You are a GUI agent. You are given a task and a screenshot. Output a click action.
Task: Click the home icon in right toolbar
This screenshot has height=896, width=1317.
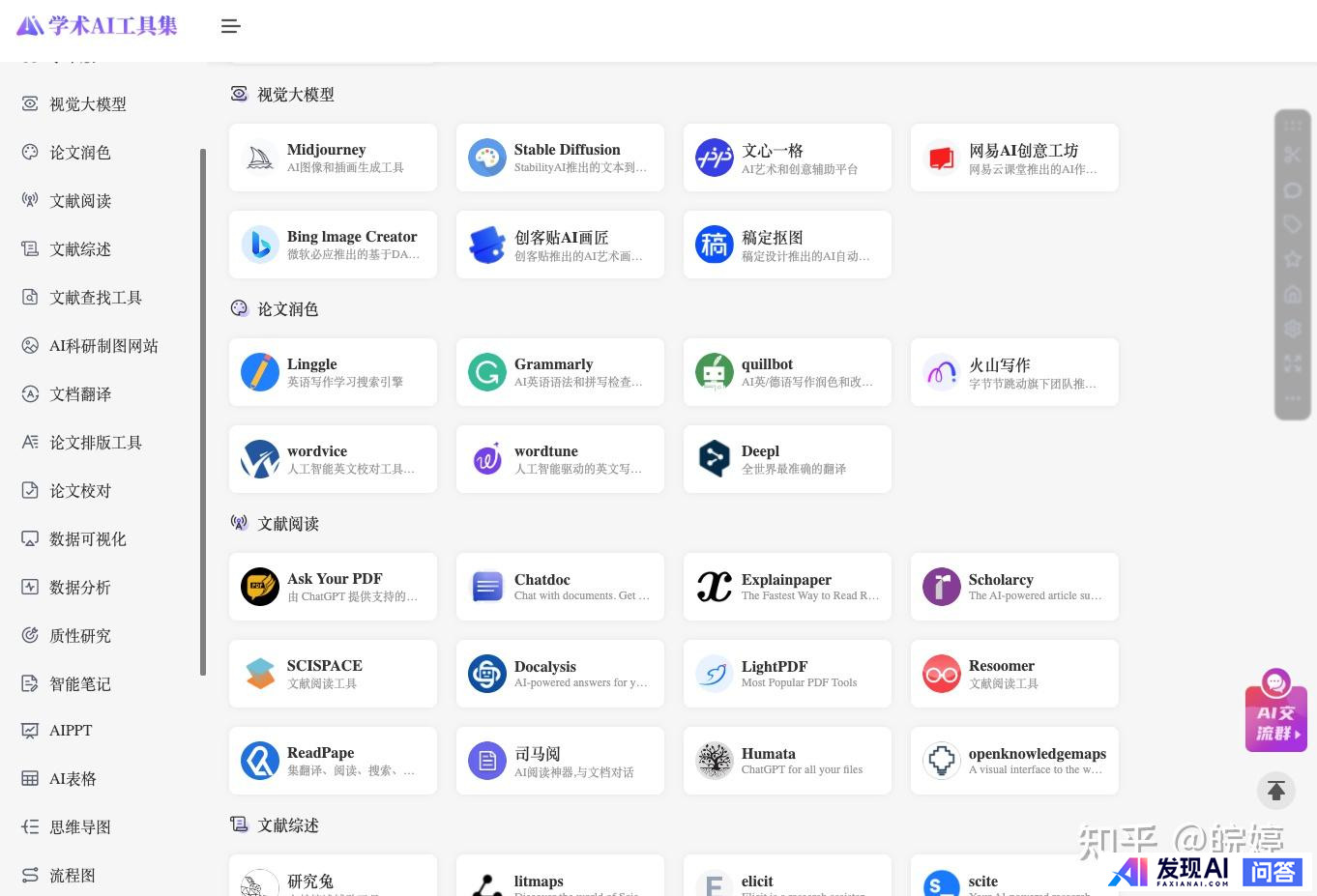1293,294
